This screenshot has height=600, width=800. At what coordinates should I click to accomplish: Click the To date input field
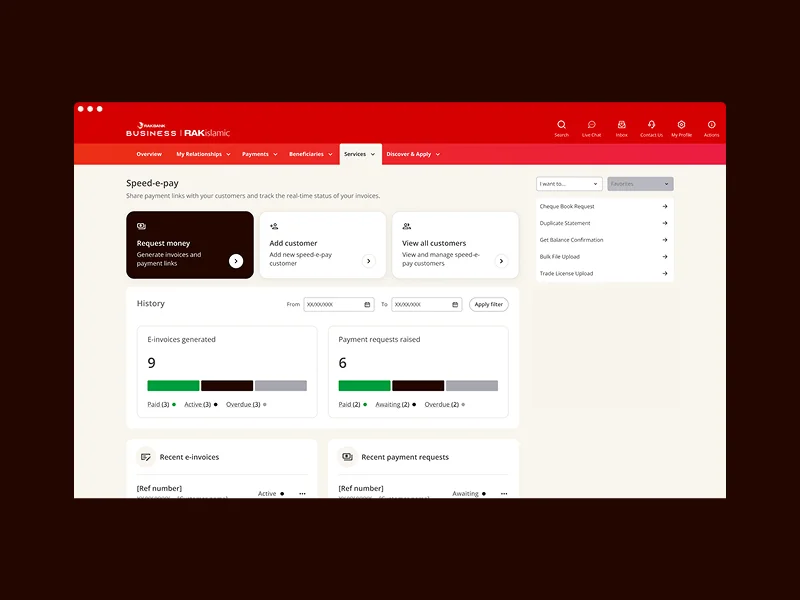coord(427,305)
